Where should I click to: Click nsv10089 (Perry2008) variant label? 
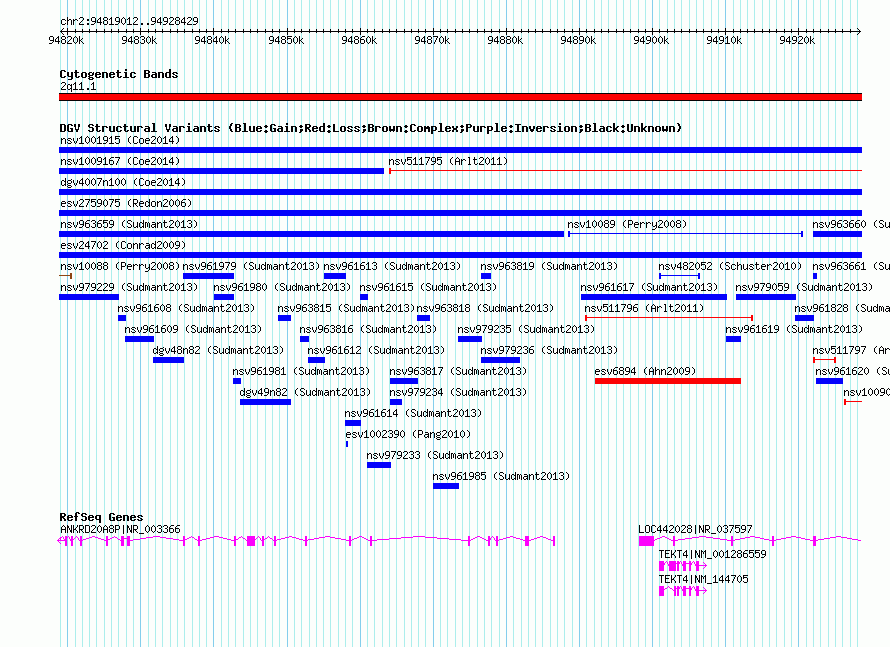627,224
